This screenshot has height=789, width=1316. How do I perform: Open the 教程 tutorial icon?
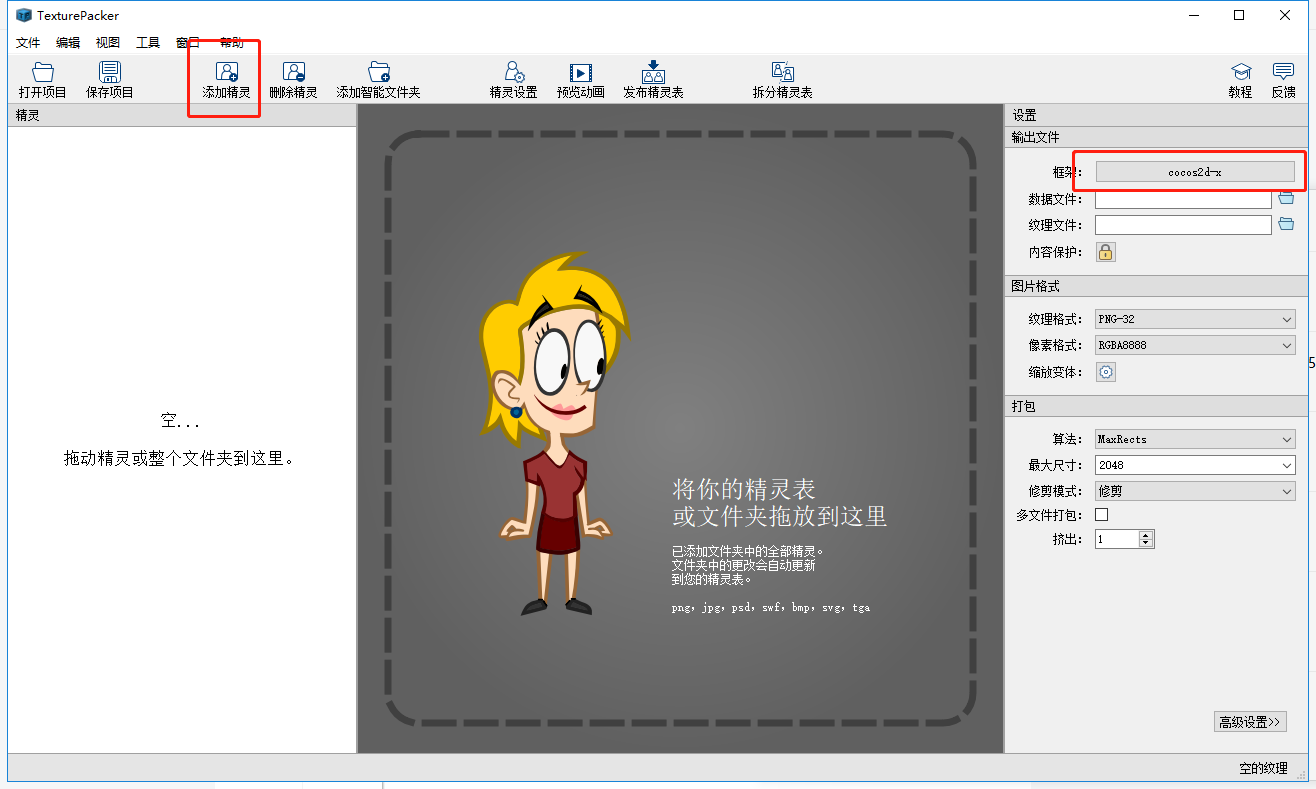(1241, 78)
